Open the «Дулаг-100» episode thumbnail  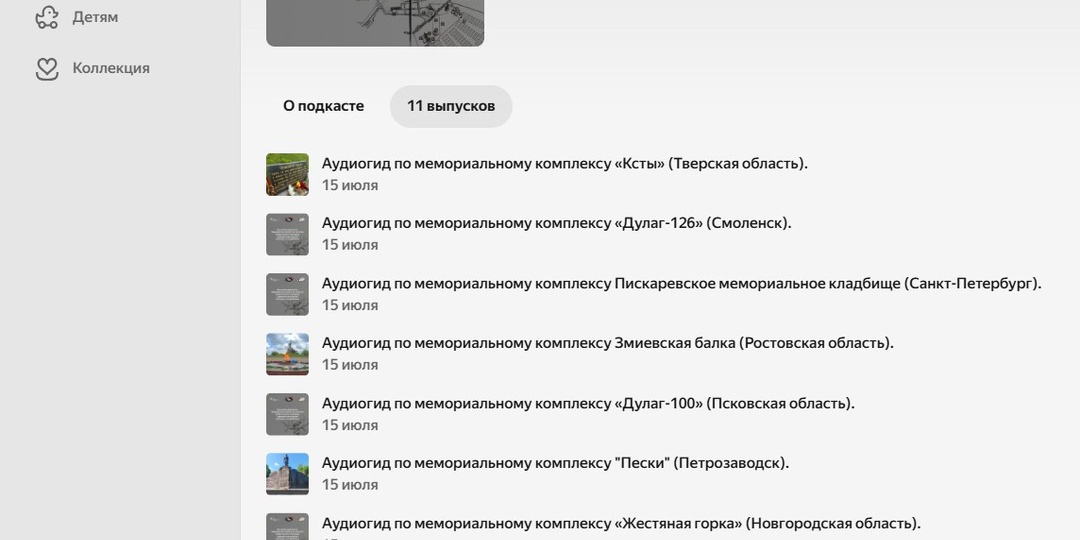coord(287,414)
